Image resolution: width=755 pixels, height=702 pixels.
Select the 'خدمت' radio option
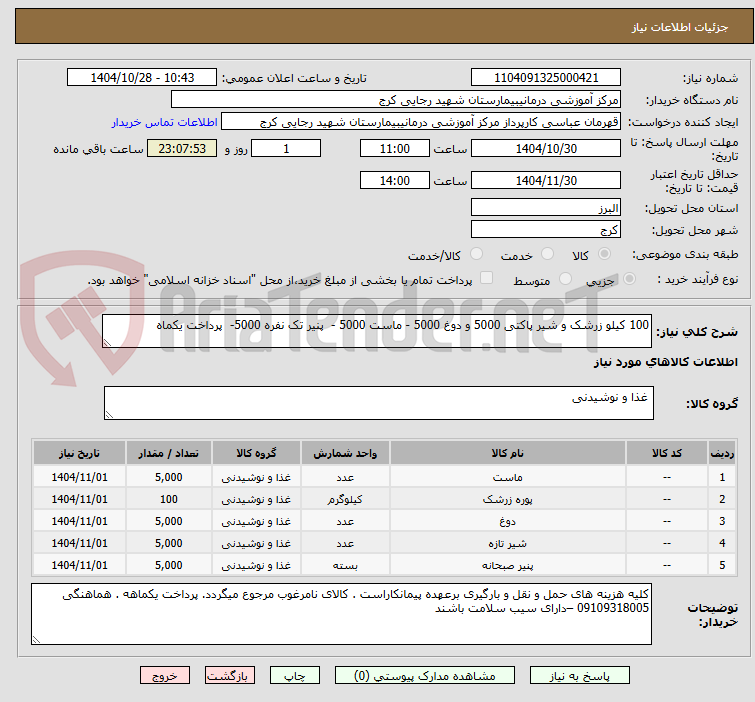[x=547, y=254]
